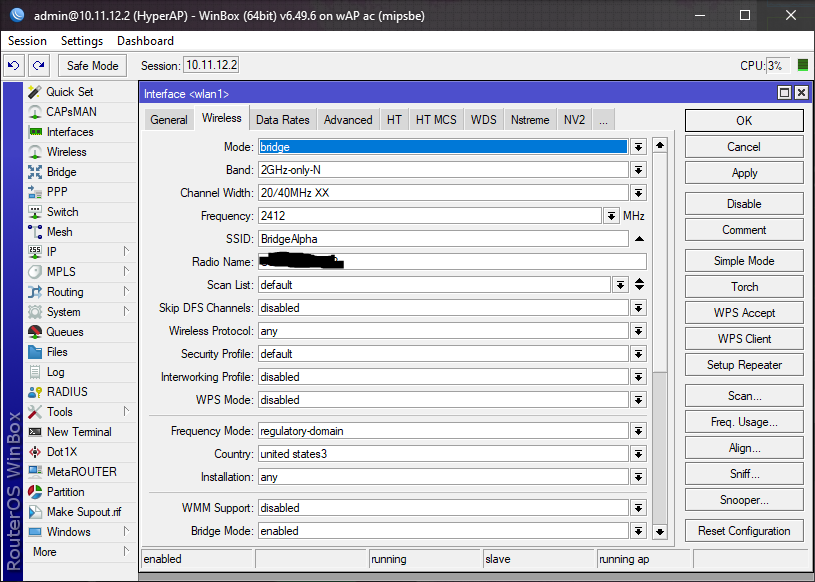Viewport: 815px width, 582px height.
Task: Expand the Band dropdown
Action: click(638, 170)
